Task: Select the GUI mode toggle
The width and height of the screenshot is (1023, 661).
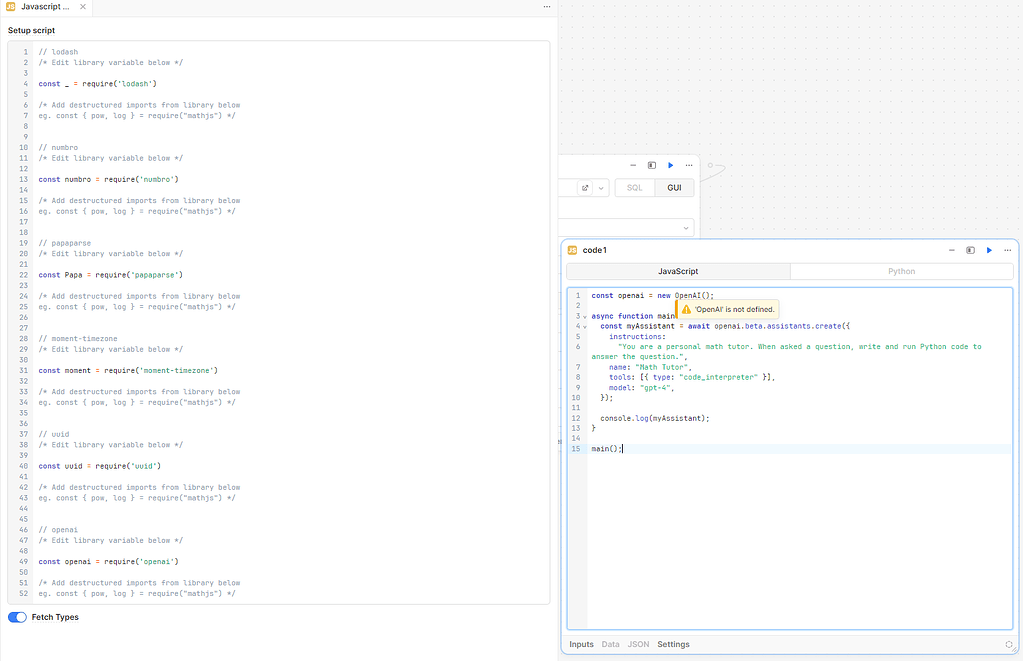Action: 674,187
